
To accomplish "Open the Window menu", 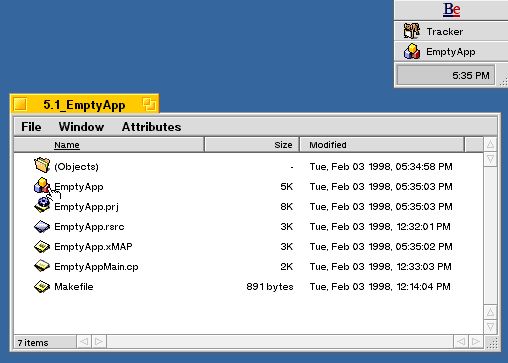I will click(81, 127).
